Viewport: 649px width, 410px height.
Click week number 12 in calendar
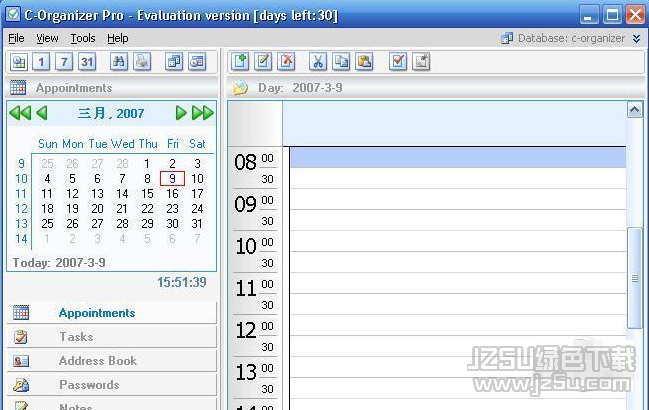tap(21, 209)
